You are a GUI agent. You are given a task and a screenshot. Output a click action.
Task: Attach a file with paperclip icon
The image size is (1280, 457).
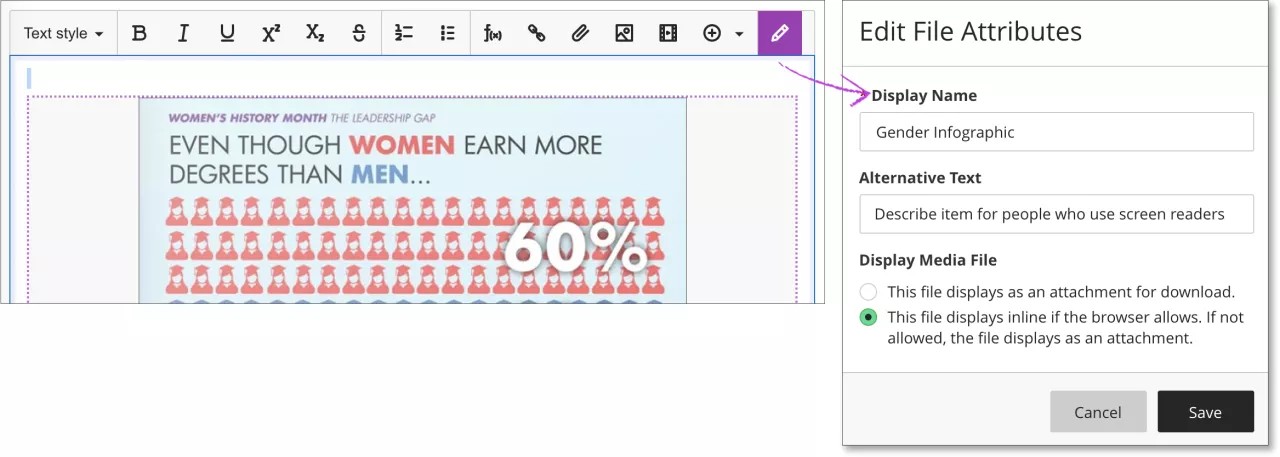point(580,33)
